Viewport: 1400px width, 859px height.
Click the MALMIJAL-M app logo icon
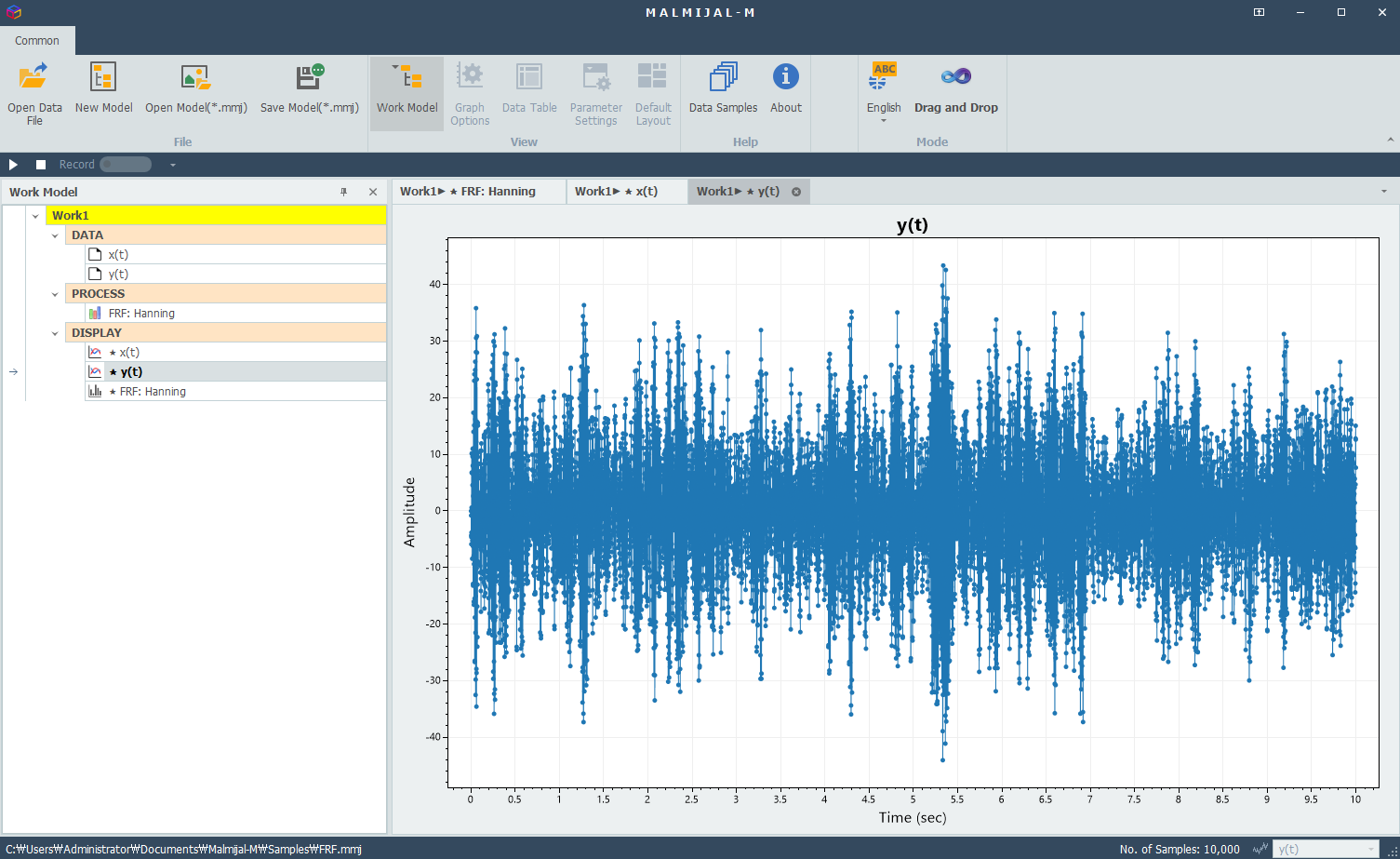[13, 12]
